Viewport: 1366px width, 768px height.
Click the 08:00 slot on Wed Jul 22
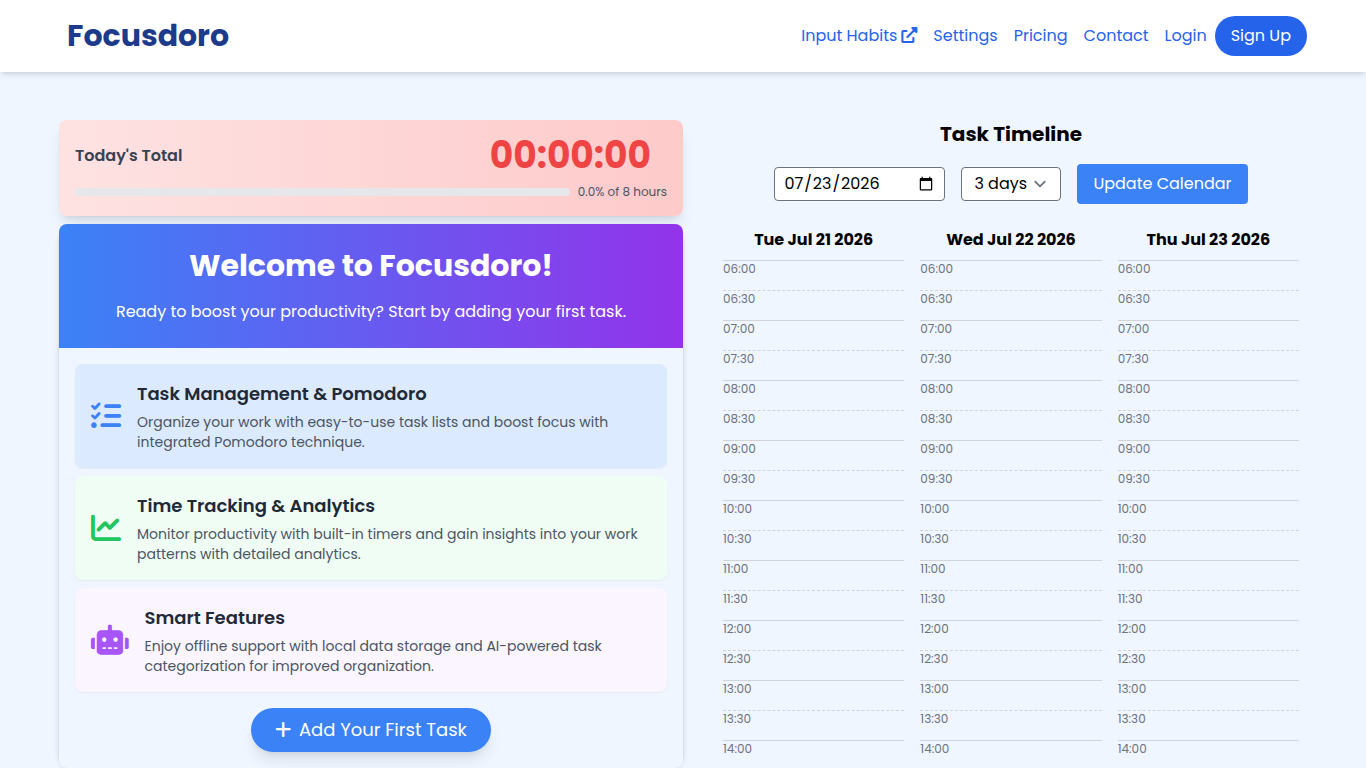tap(1011, 395)
